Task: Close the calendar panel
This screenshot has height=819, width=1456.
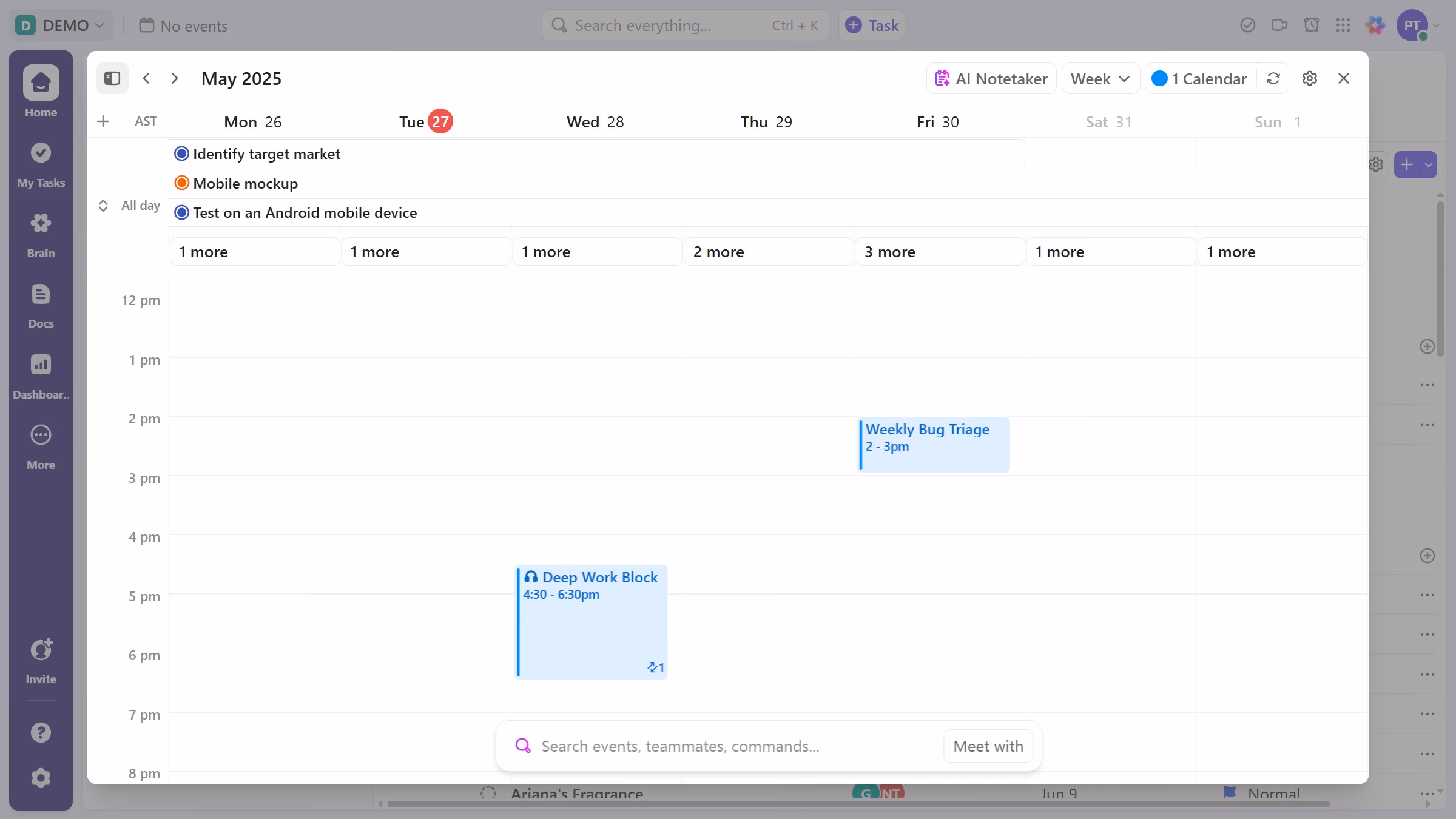Action: (1344, 78)
